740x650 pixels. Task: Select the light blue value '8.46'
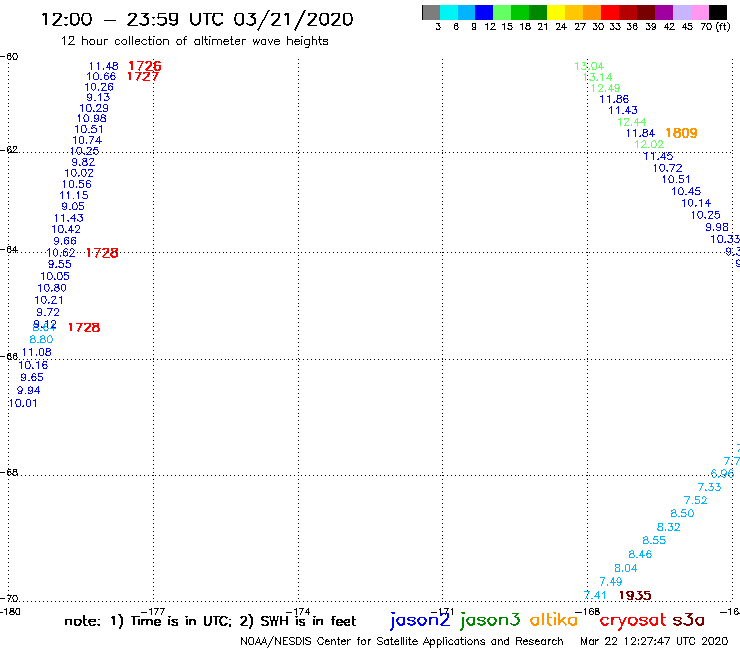coord(639,555)
